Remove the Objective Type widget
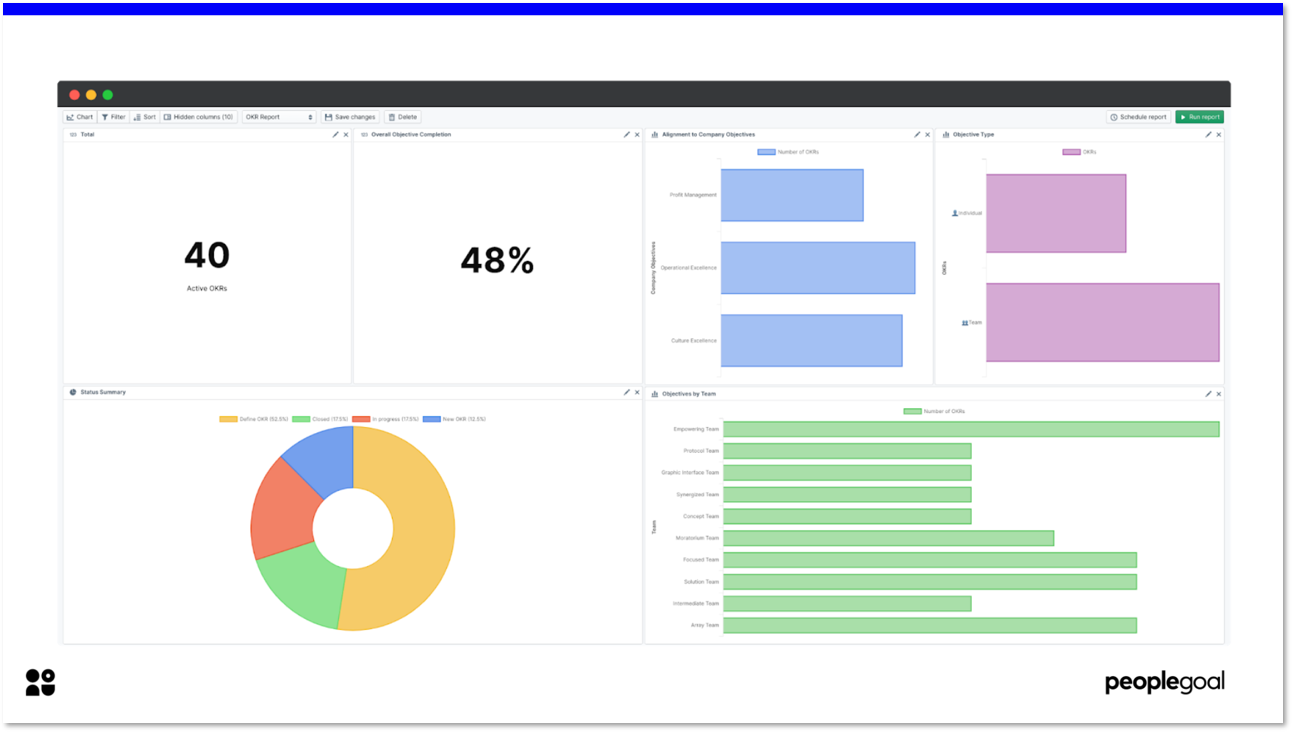1292x732 pixels. coord(1218,134)
